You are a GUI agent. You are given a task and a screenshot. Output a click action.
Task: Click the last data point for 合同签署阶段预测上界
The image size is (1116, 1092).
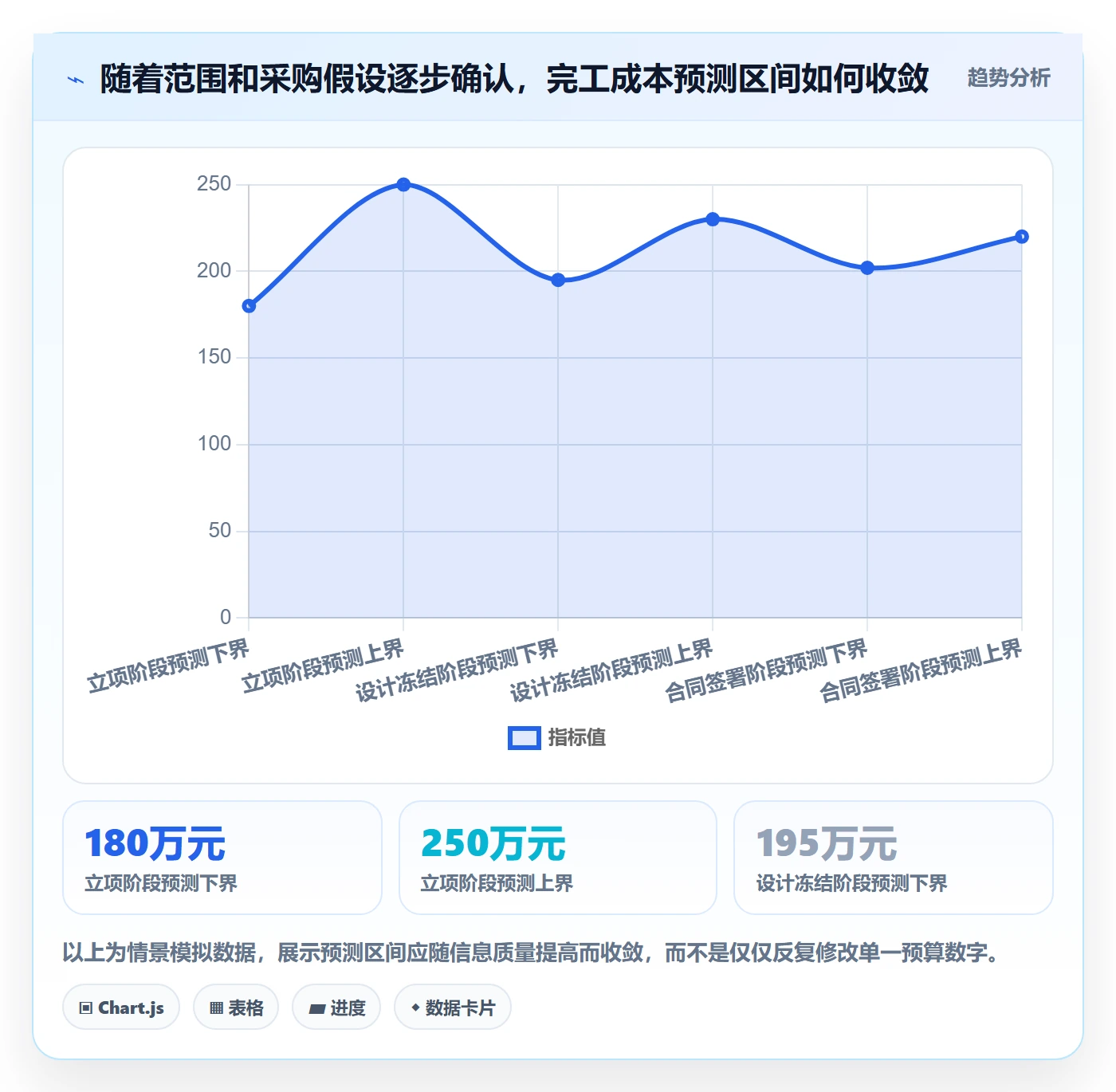(x=1022, y=237)
